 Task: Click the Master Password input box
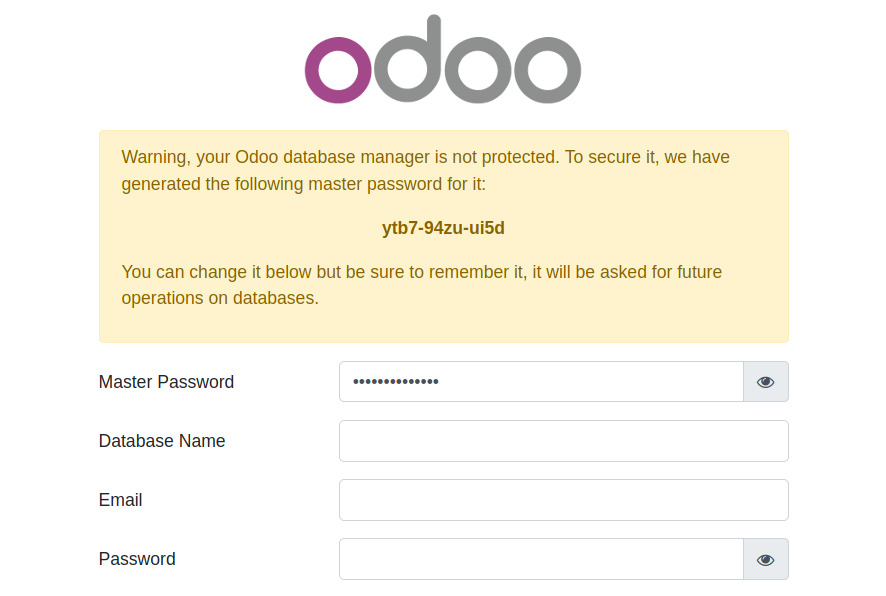[540, 381]
